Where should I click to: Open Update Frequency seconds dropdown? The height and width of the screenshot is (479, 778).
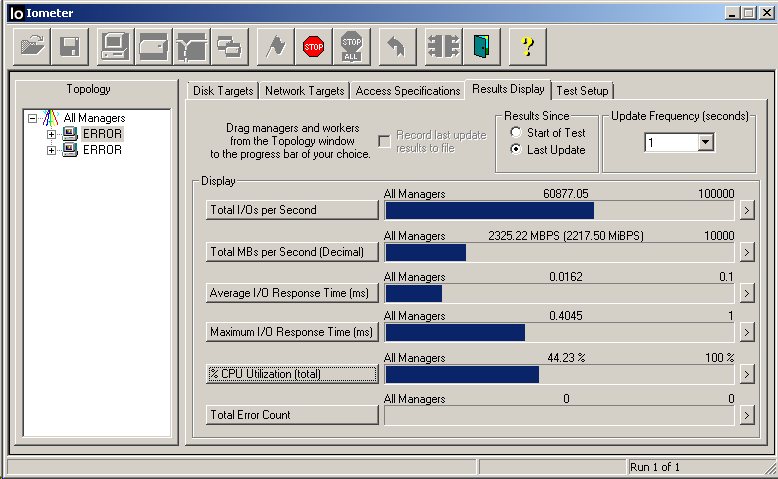coord(706,142)
